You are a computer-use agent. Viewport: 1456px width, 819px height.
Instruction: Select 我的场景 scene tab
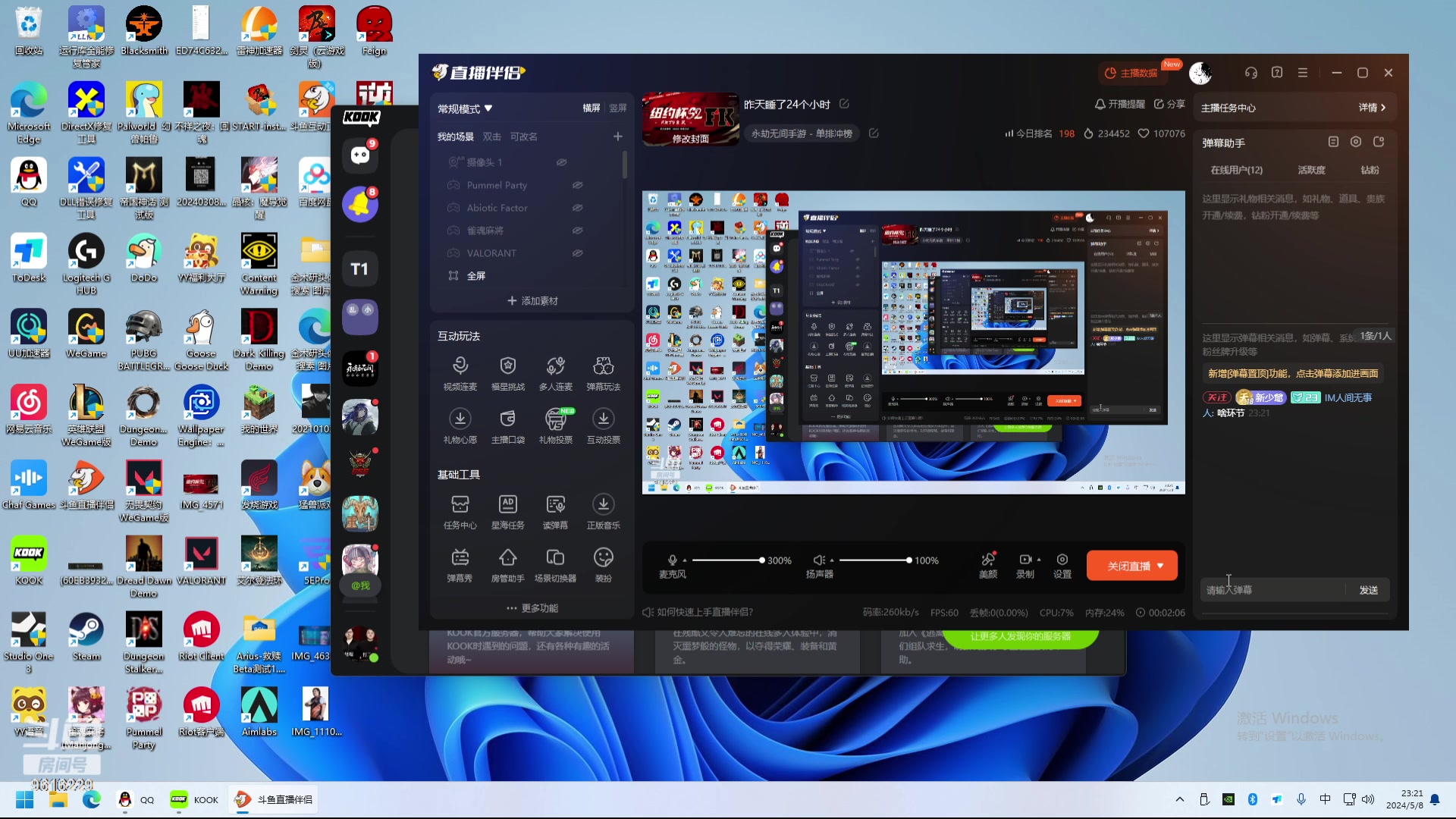[x=455, y=136]
